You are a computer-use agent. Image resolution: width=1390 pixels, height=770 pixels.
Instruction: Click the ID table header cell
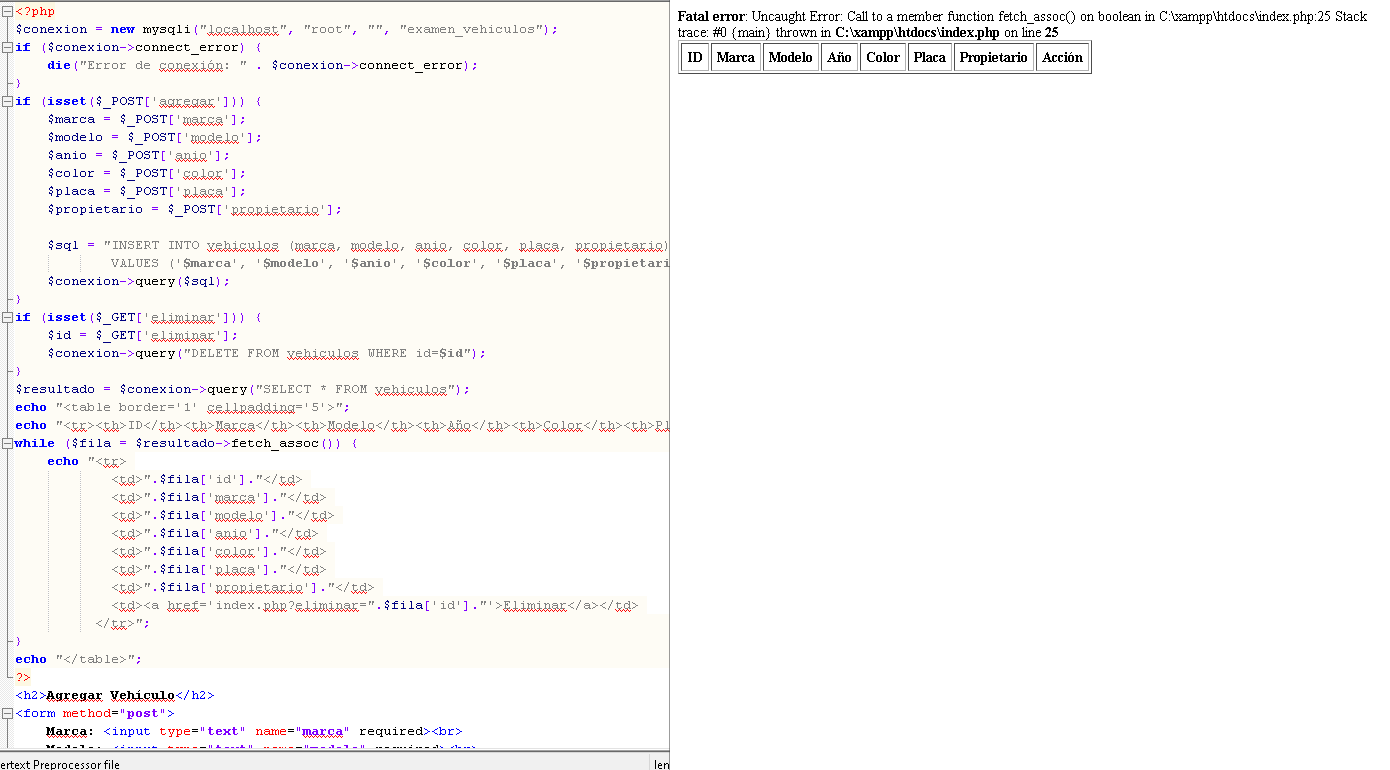point(694,58)
